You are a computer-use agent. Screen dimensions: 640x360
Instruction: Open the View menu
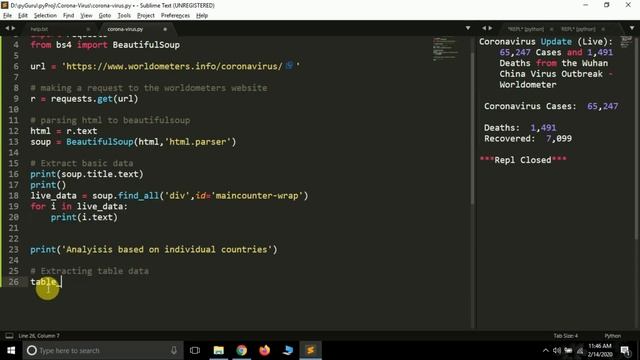[x=86, y=16]
